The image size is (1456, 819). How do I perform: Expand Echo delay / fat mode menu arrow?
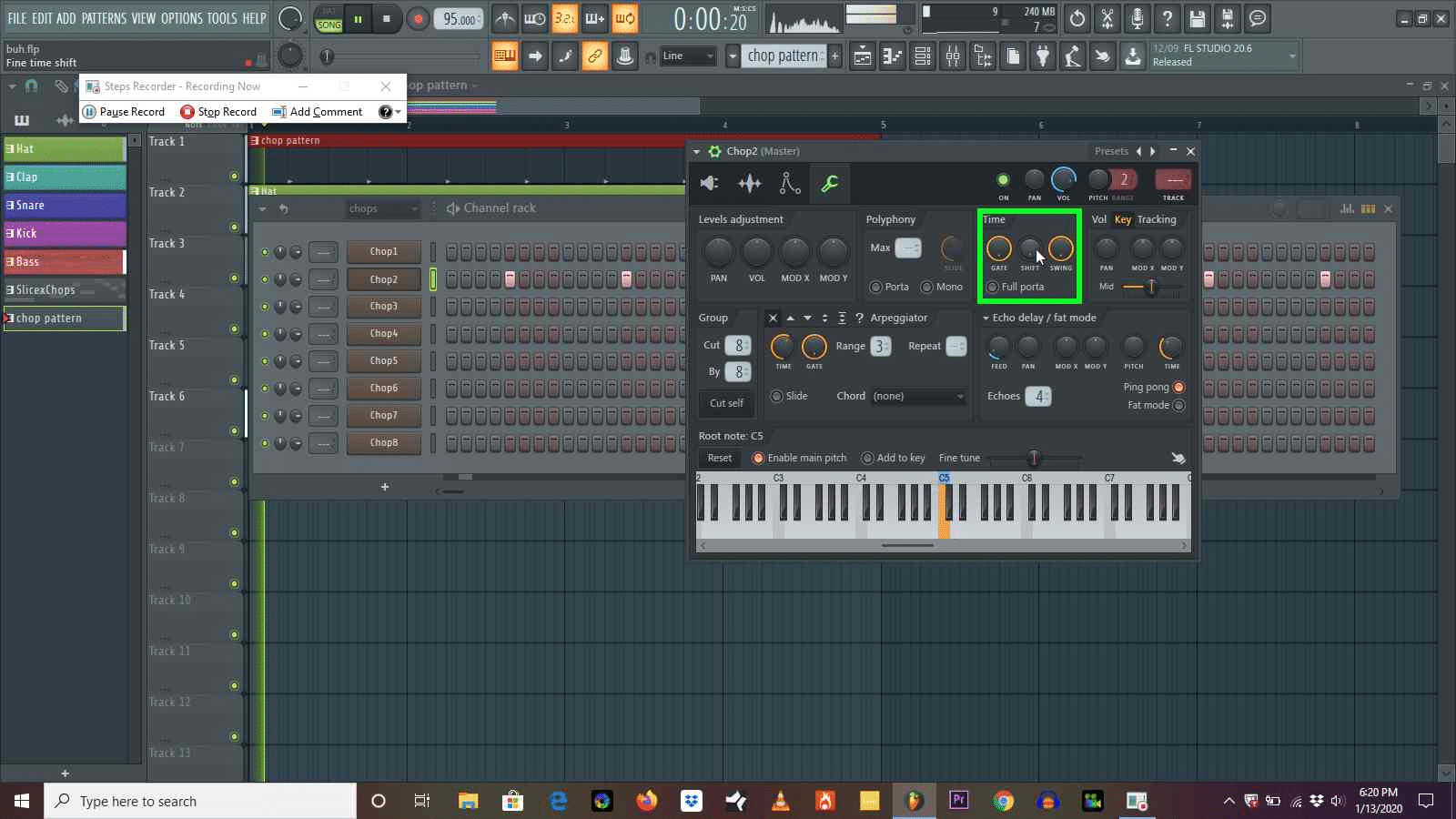986,318
